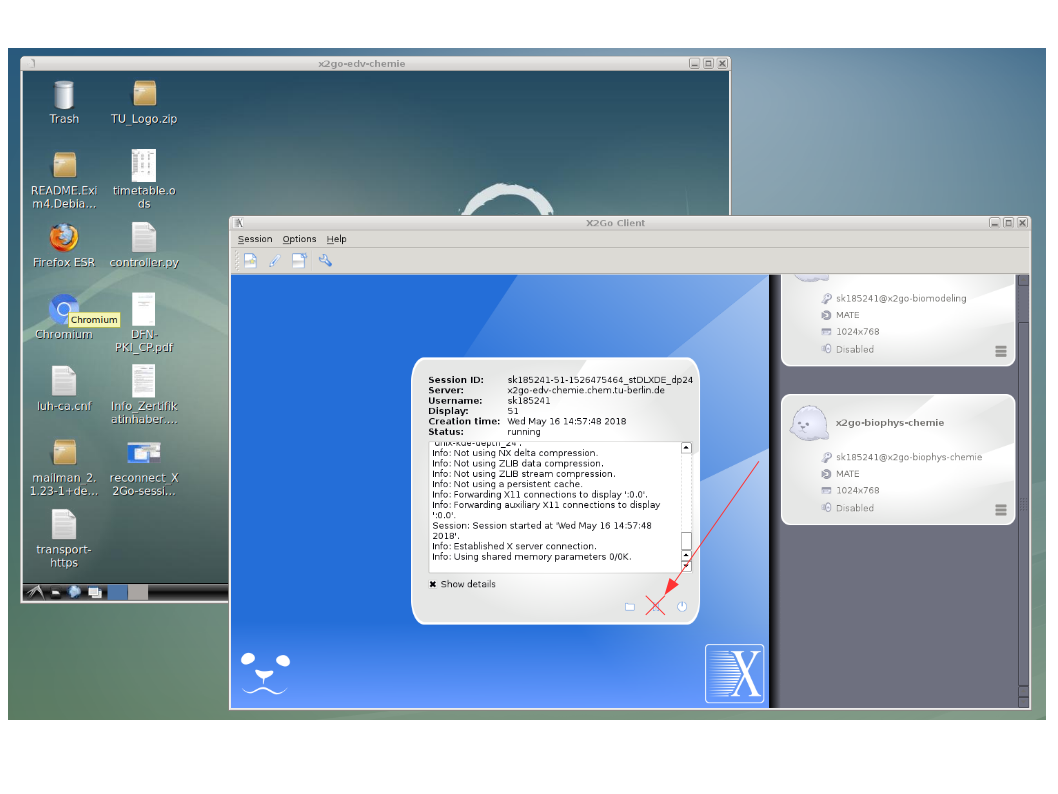Click the New session toolbar icon

(x=250, y=261)
